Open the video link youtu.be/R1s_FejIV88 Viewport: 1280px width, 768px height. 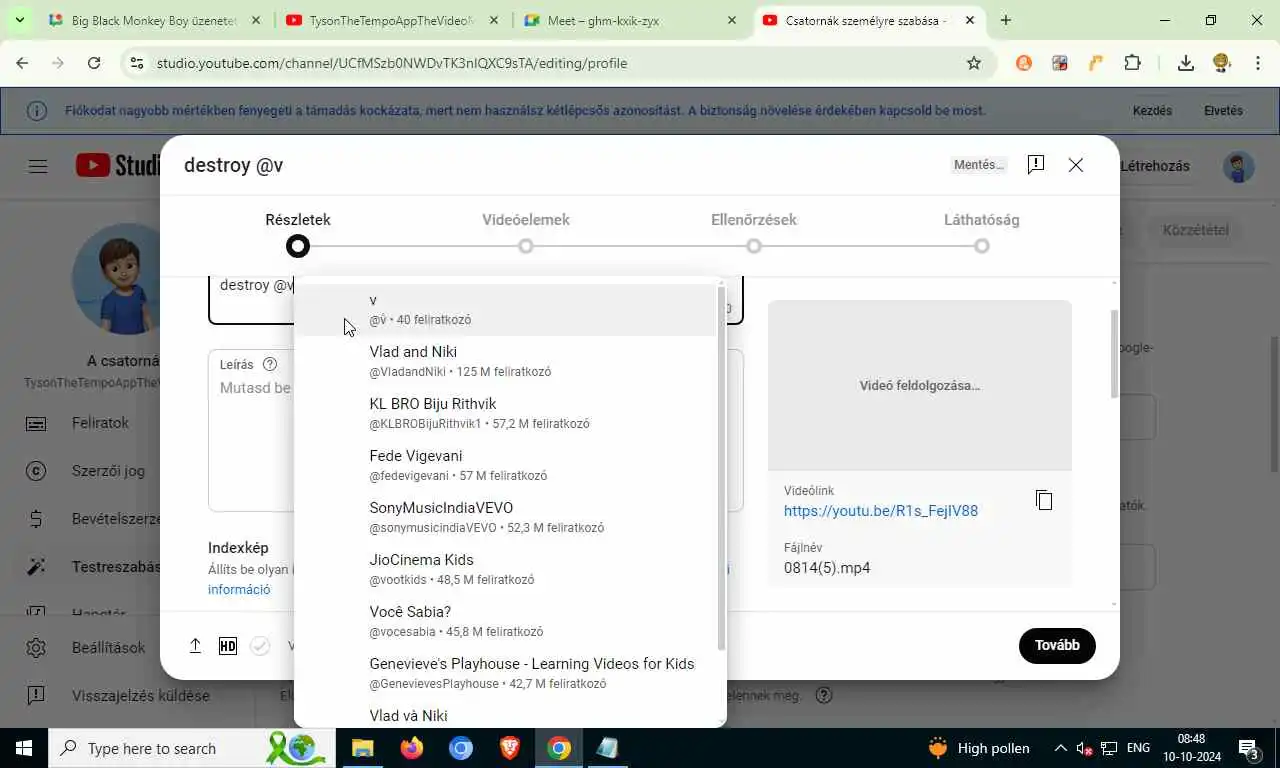click(x=881, y=511)
